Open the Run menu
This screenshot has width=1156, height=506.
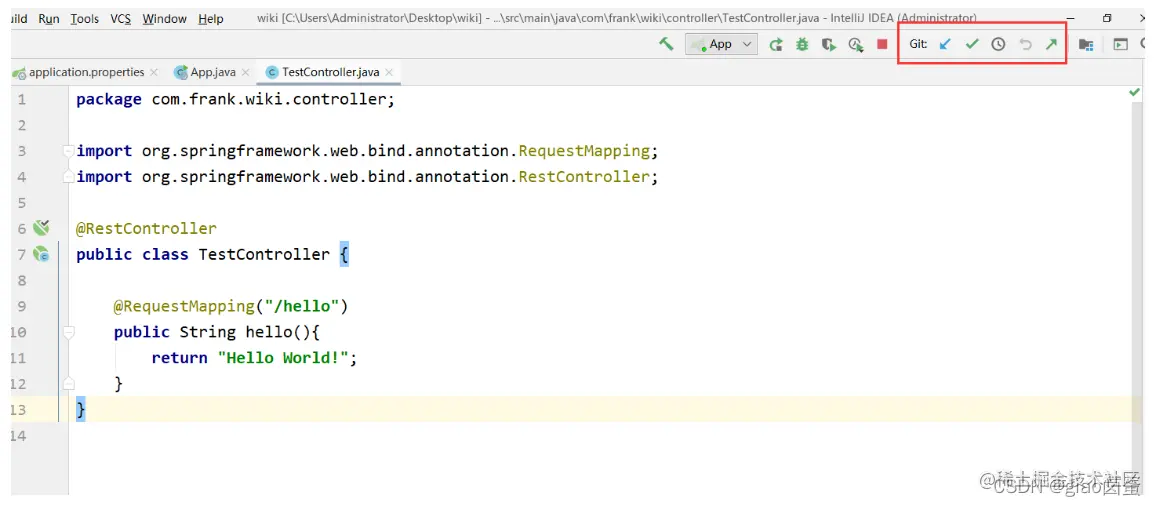[x=49, y=18]
